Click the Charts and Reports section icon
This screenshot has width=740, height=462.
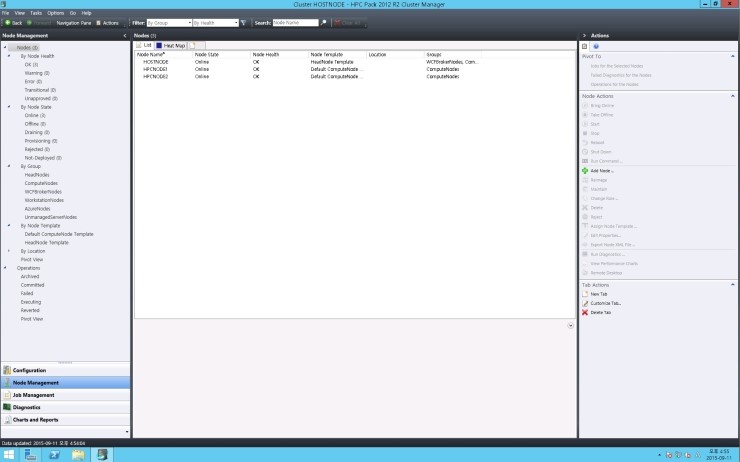point(7,420)
